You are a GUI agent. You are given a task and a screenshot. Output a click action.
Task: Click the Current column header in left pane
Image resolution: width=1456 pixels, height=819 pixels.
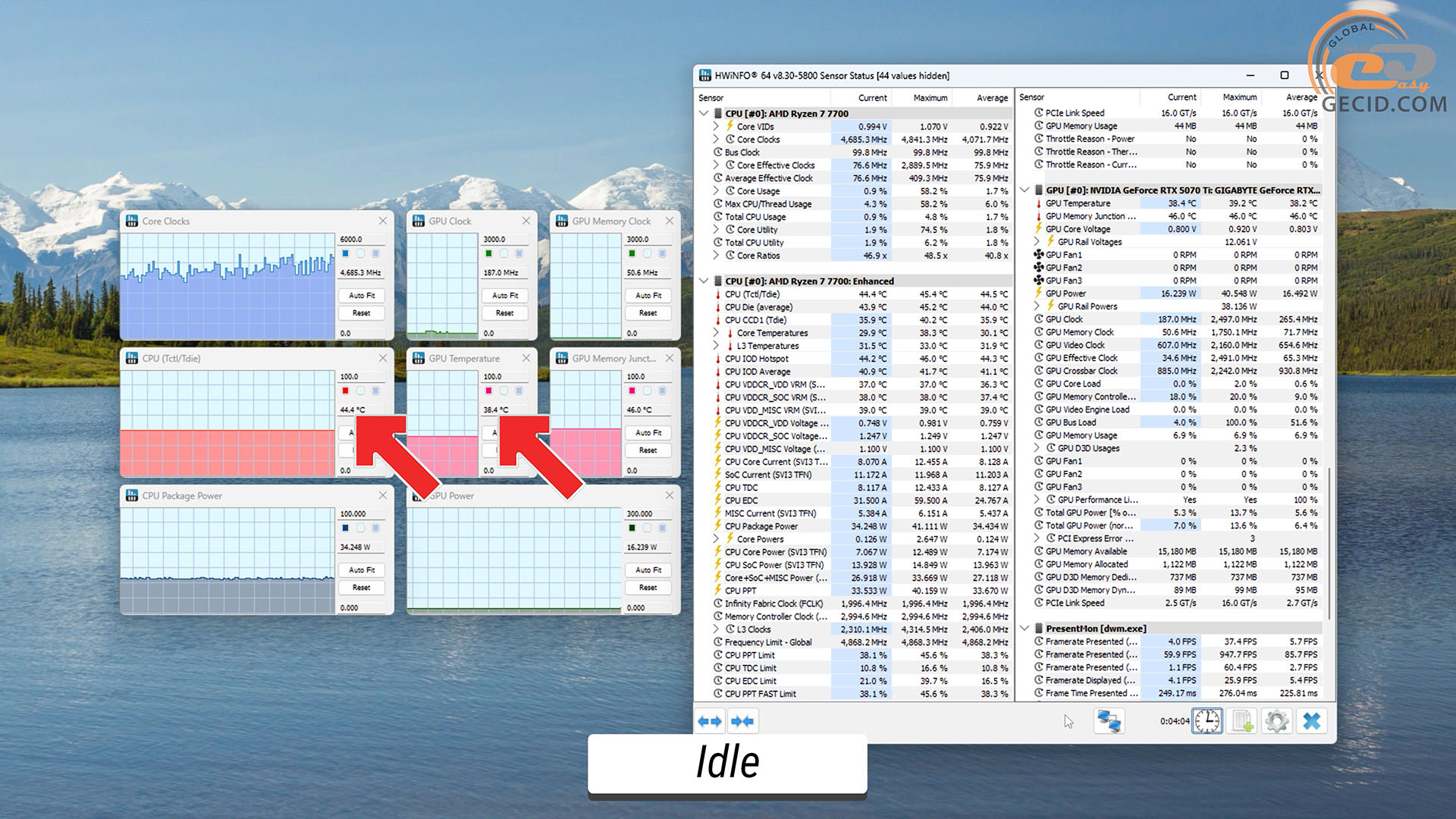(861, 98)
